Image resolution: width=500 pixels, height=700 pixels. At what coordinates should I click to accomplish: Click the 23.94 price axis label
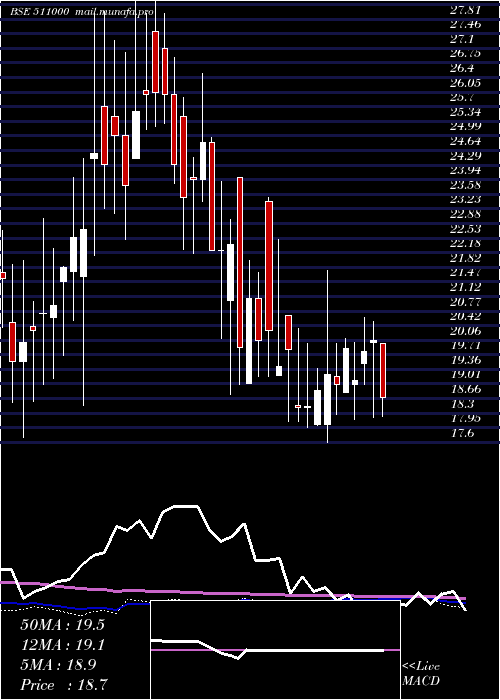tap(465, 170)
